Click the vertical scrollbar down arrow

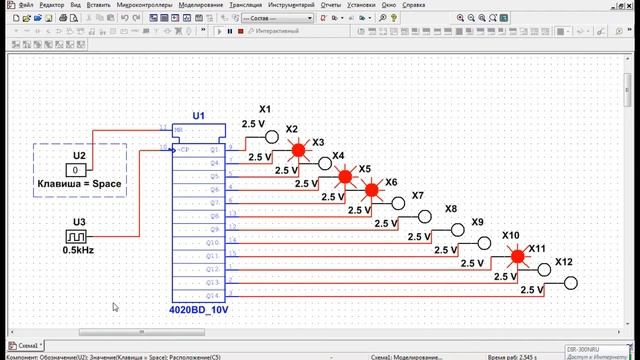tap(627, 324)
